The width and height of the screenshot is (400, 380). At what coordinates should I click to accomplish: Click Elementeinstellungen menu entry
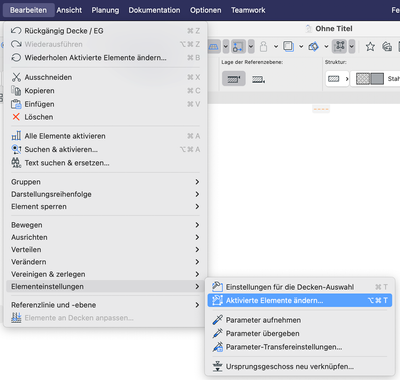coord(105,286)
